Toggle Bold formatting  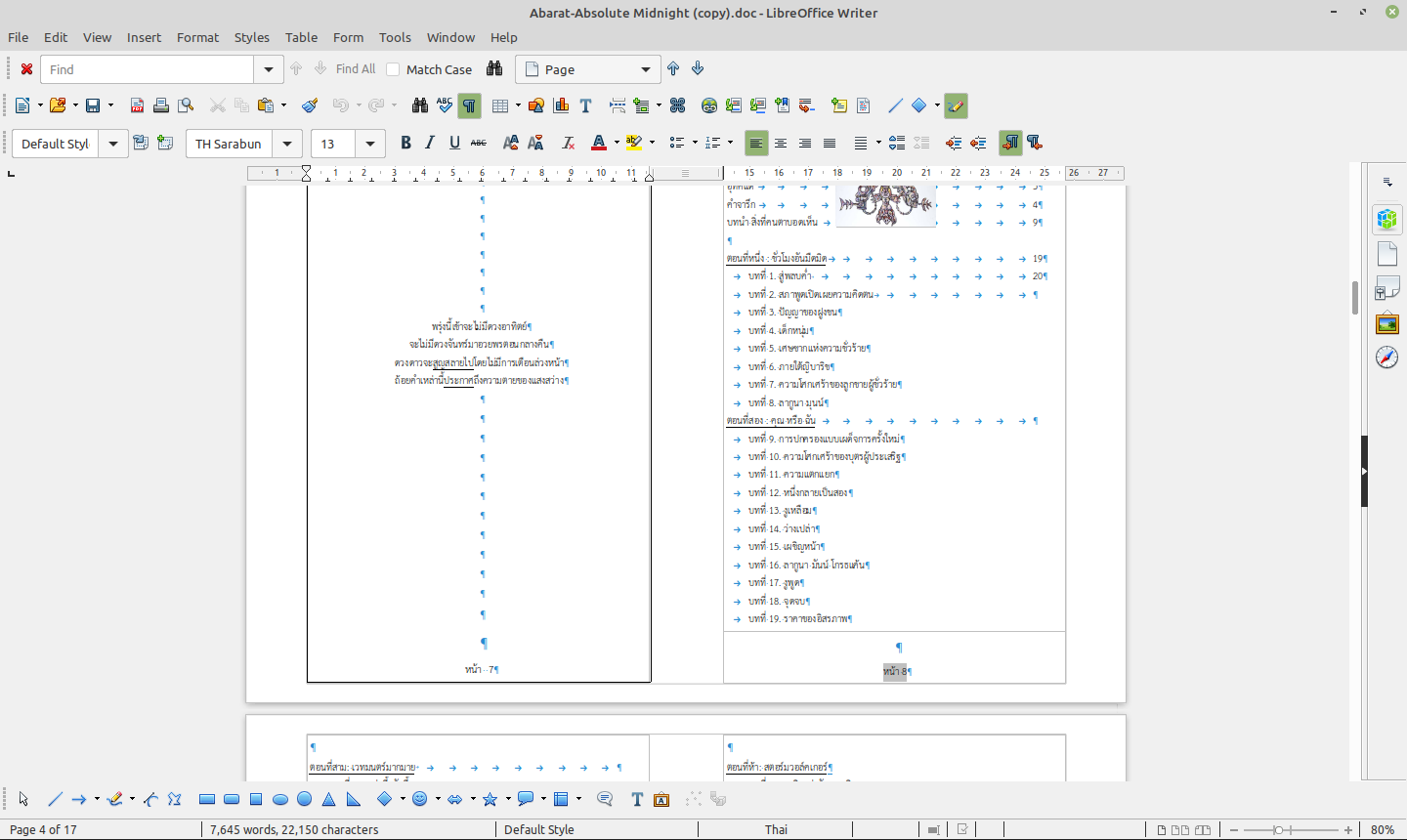point(405,144)
